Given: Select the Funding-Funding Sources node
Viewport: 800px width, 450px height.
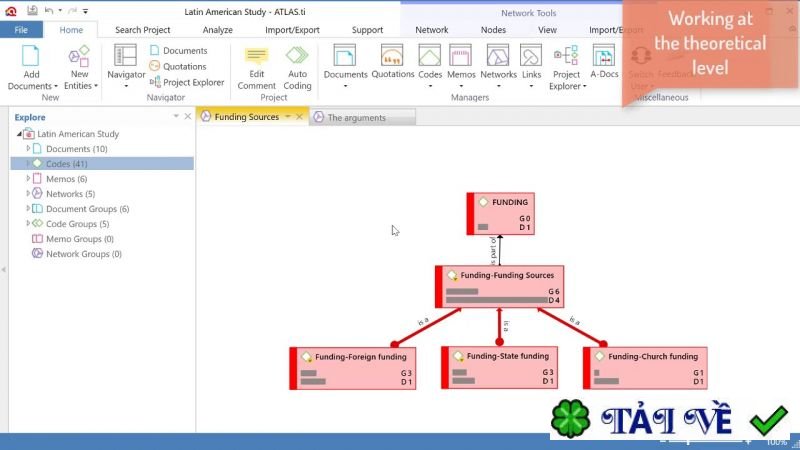Looking at the screenshot, I should click(x=499, y=287).
